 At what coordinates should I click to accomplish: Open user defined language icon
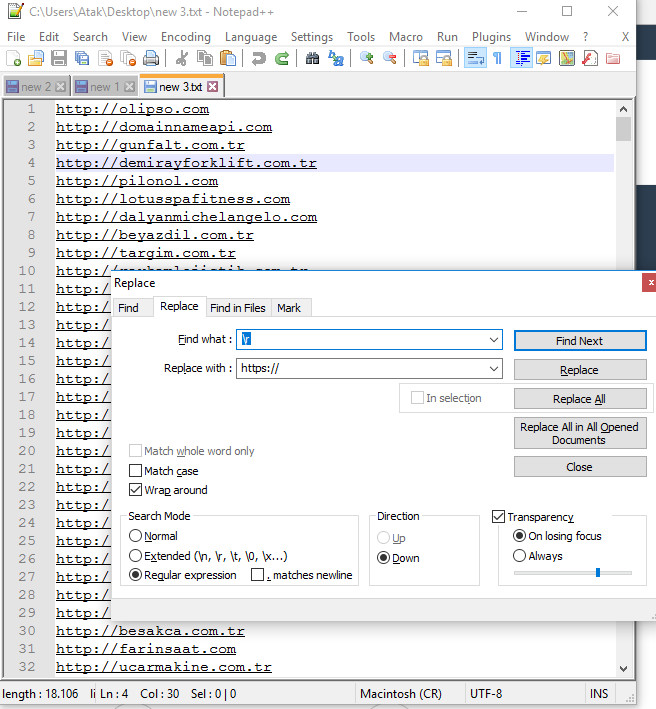coord(544,58)
